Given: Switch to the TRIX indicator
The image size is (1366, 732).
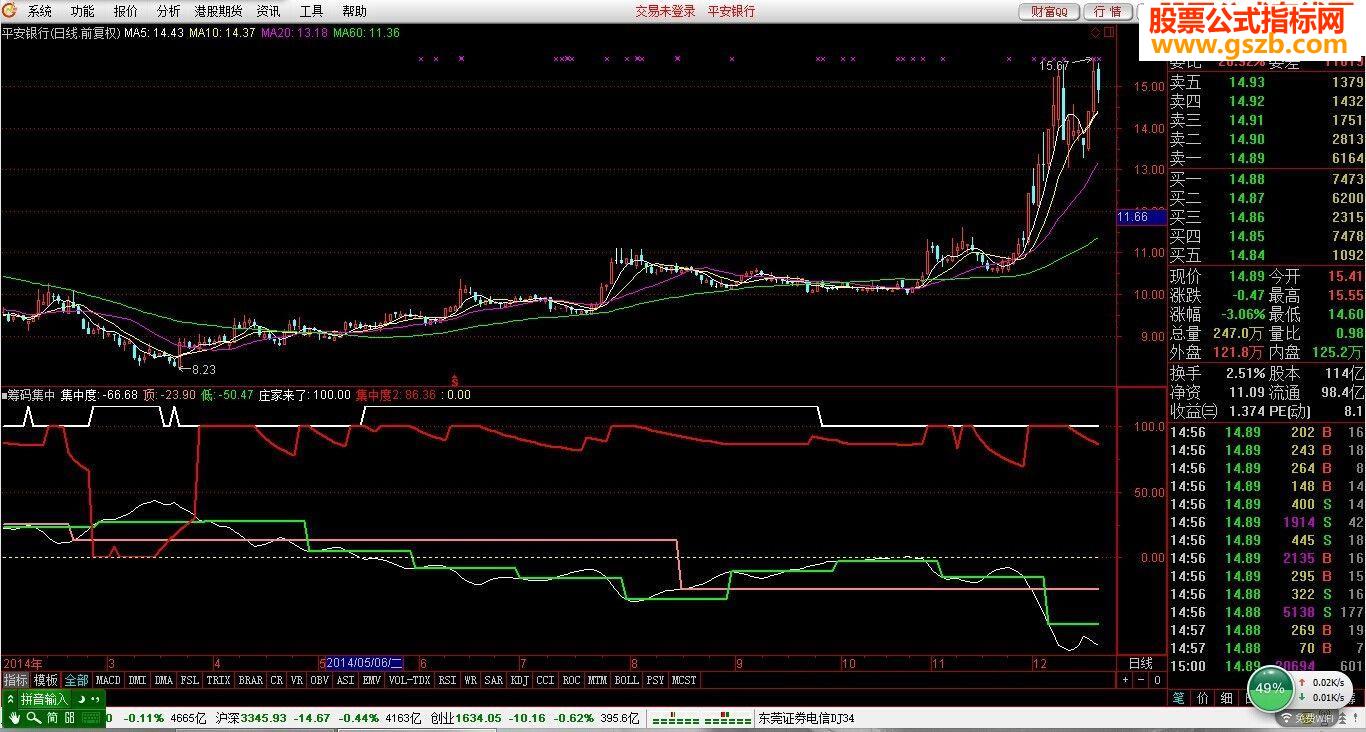Looking at the screenshot, I should (218, 680).
